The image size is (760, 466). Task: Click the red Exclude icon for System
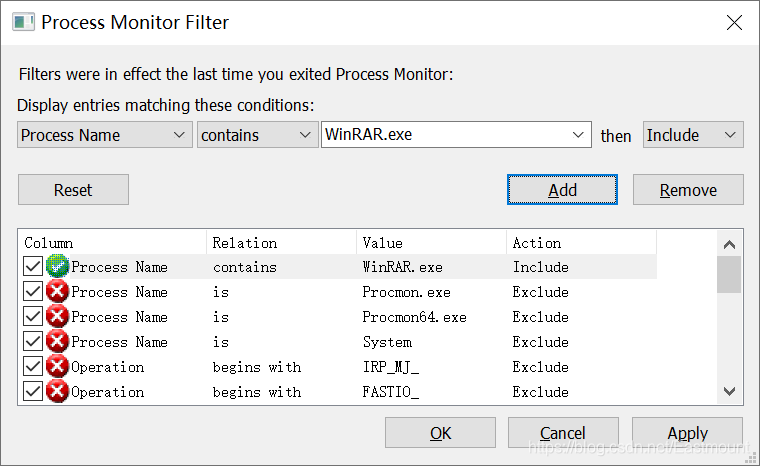57,342
